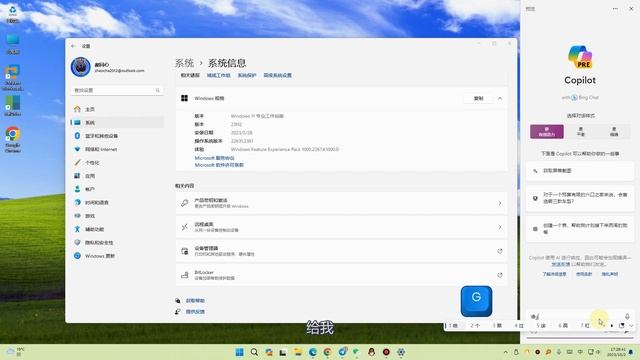Select 系统 in the Settings sidebar
Image resolution: width=640 pixels, height=360 pixels.
(117, 122)
